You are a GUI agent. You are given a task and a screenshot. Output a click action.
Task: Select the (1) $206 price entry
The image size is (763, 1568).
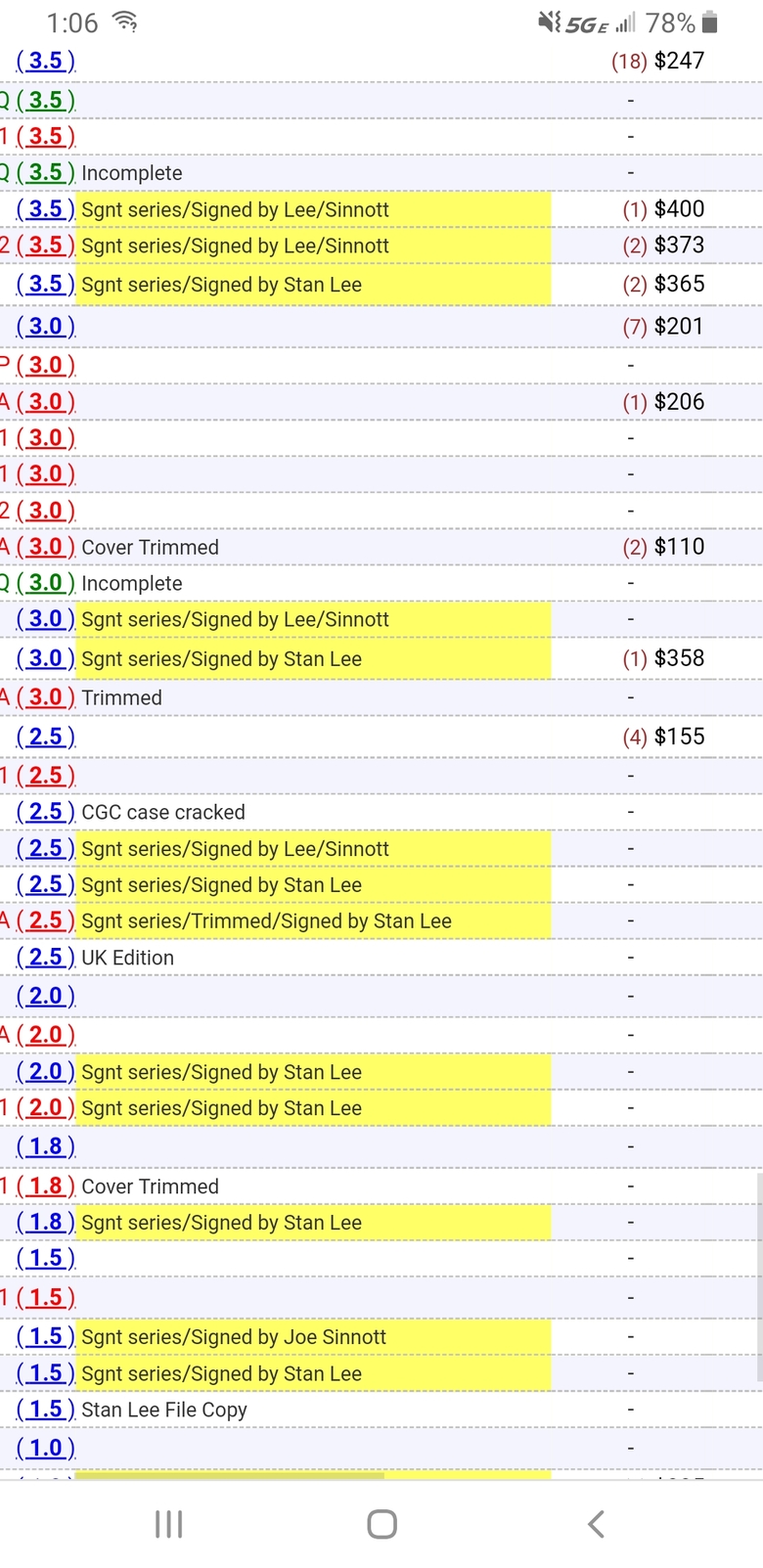pyautogui.click(x=664, y=402)
